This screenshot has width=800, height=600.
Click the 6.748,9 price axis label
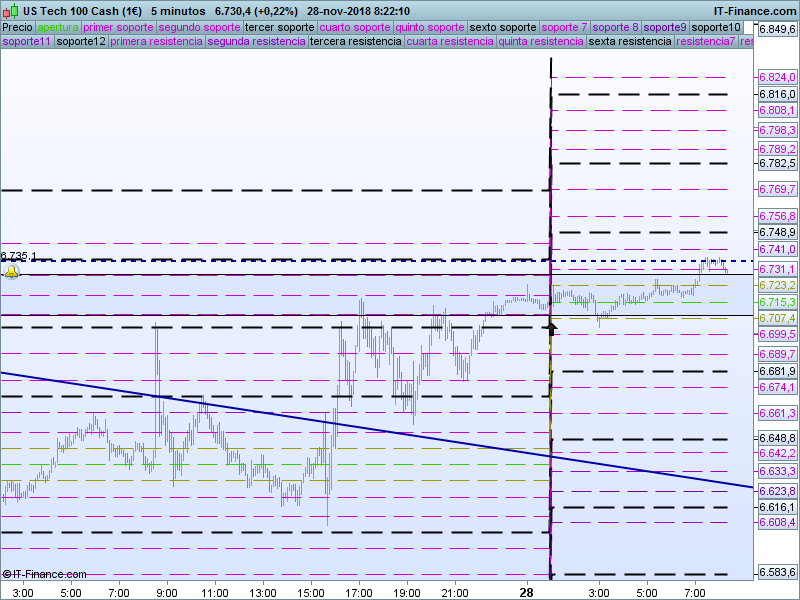[777, 232]
